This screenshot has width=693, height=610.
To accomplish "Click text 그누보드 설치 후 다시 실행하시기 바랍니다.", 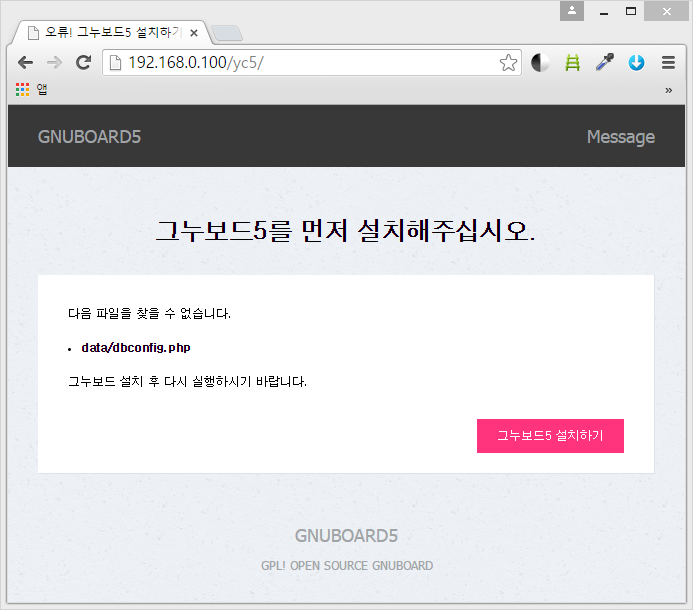I will point(187,381).
